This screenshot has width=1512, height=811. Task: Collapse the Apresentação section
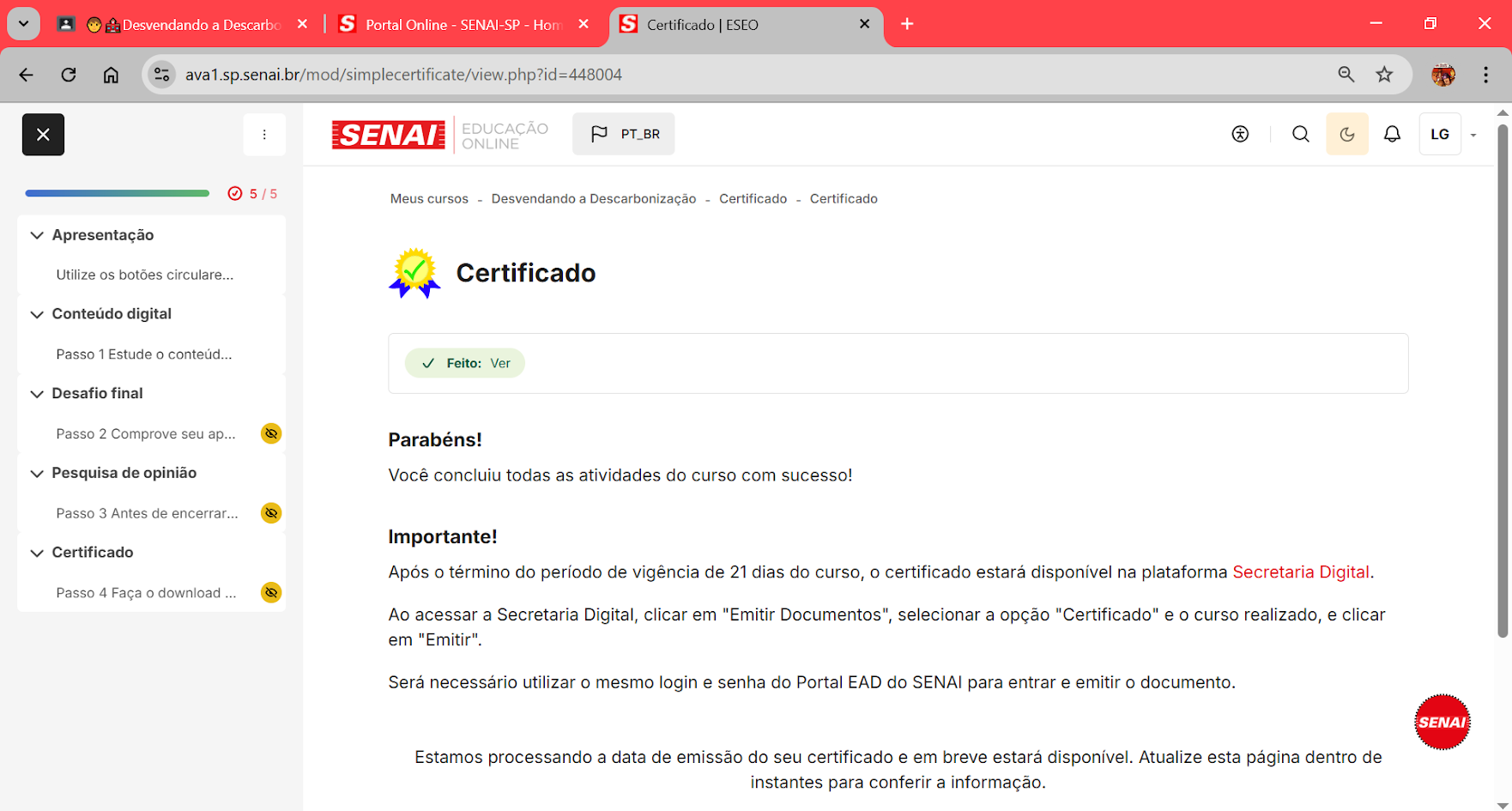pyautogui.click(x=37, y=235)
